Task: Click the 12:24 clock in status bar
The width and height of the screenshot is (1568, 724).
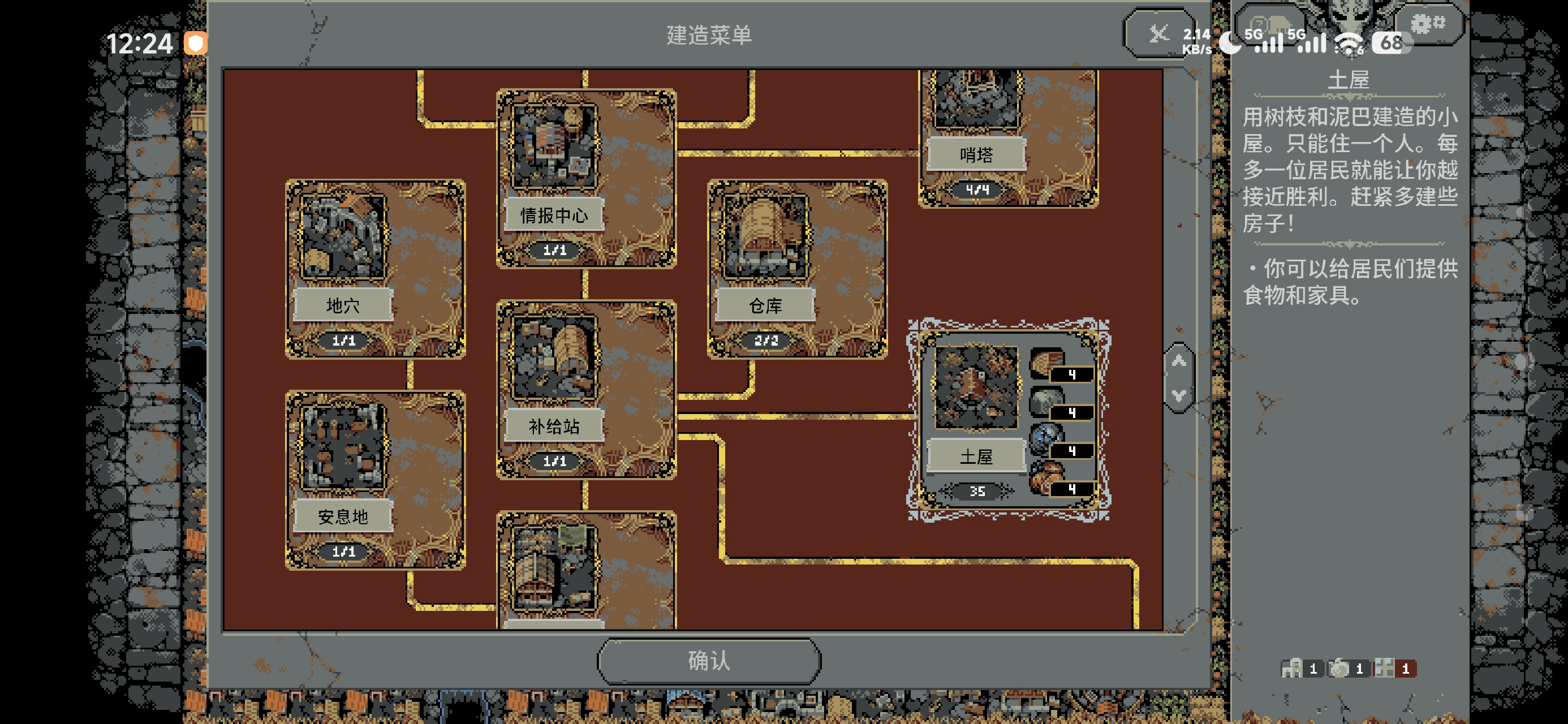Action: [x=139, y=44]
